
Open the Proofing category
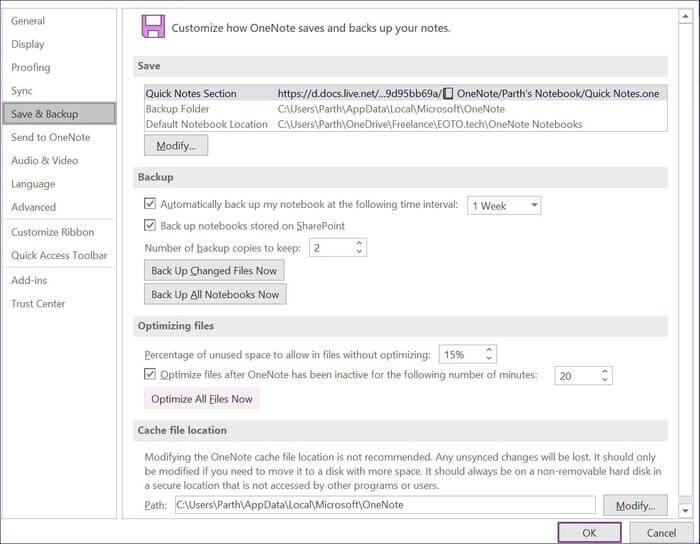coord(31,67)
